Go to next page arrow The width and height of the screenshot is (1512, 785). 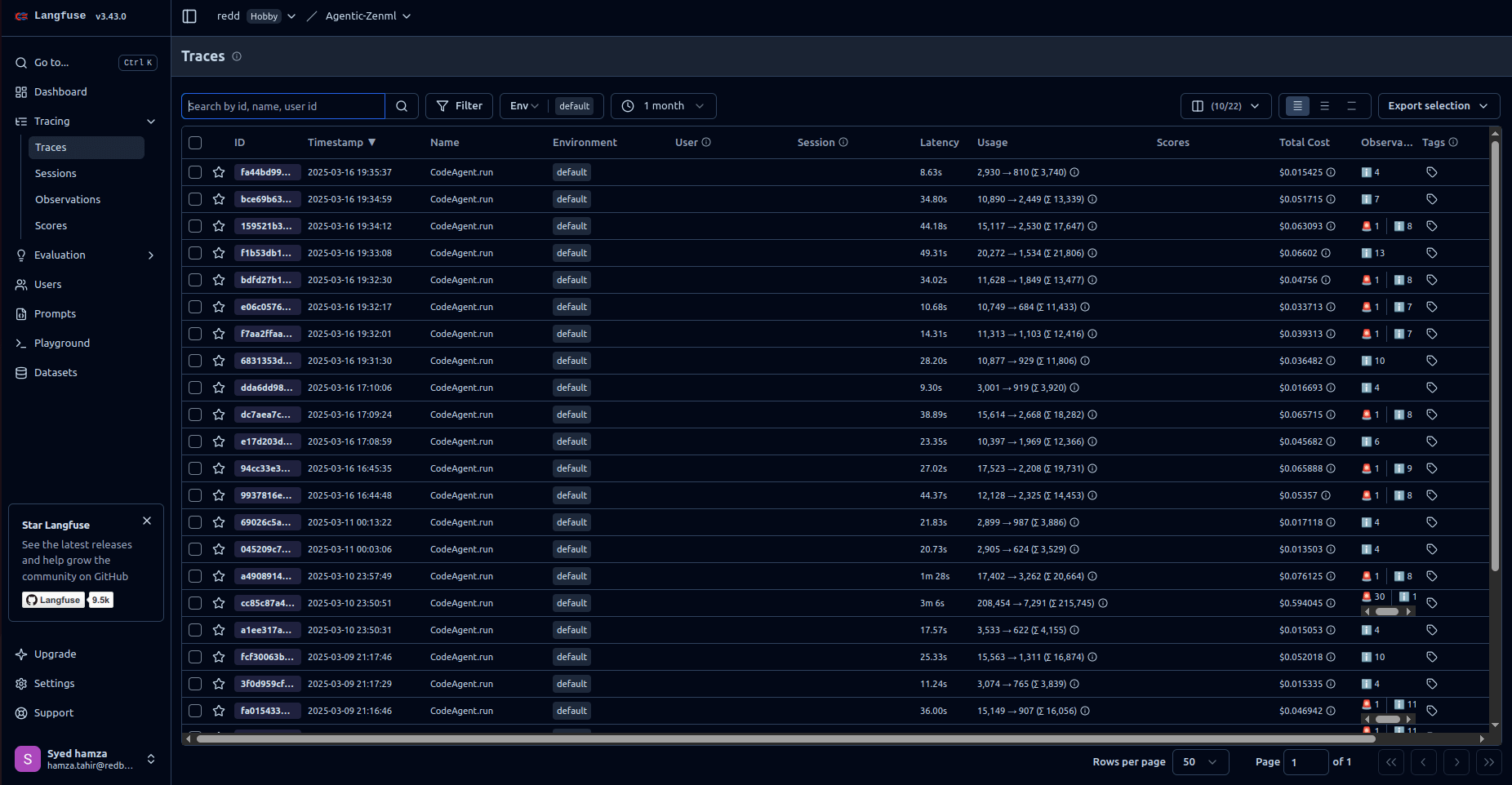tap(1456, 762)
